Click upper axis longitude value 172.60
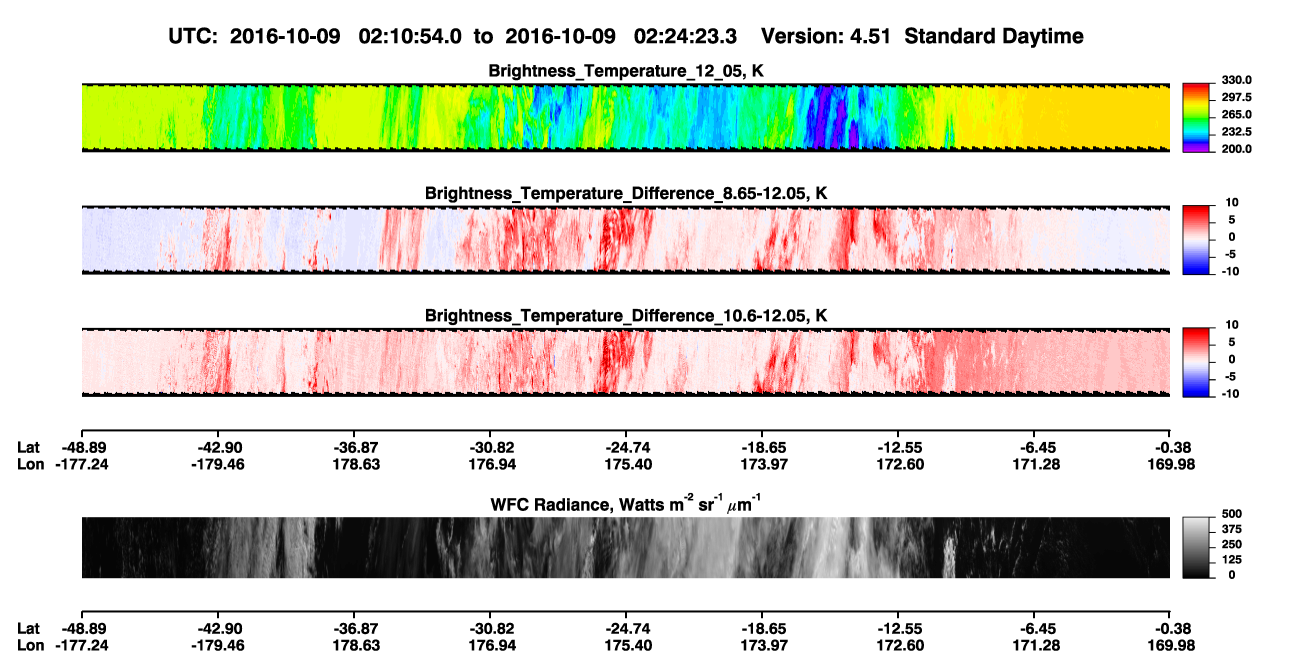The image size is (1300, 667). tap(898, 464)
